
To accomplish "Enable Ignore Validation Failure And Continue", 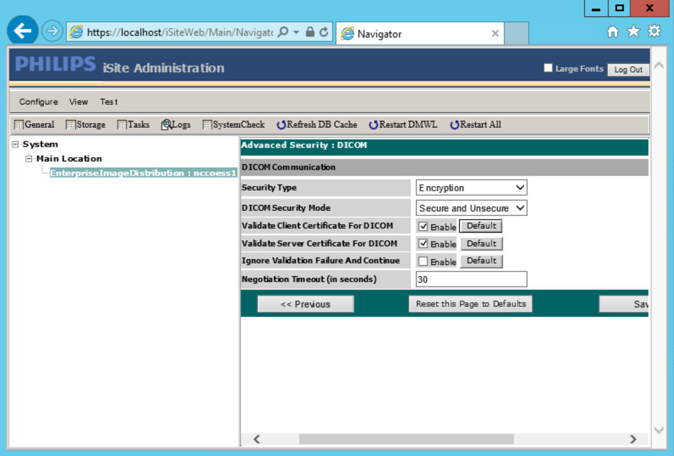I will (x=423, y=261).
